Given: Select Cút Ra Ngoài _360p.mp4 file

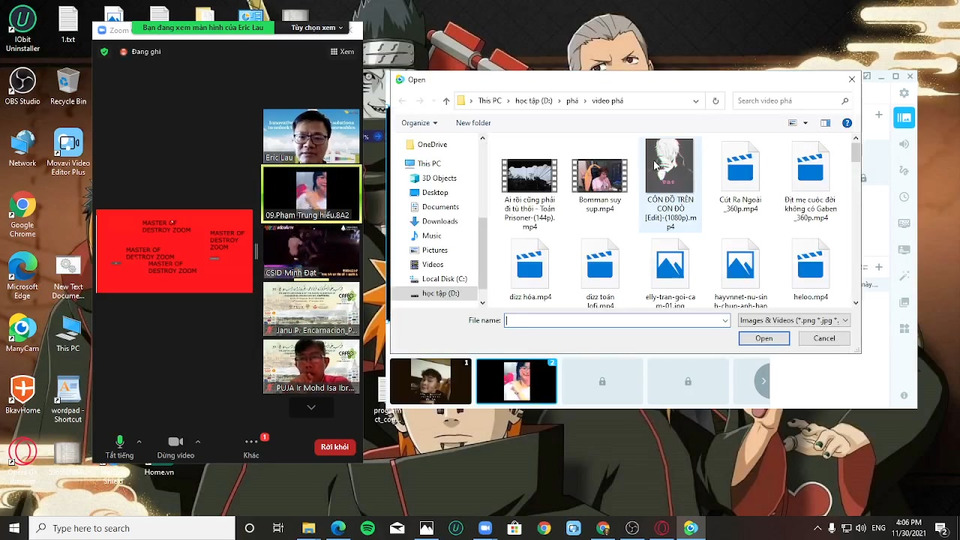Looking at the screenshot, I should click(740, 178).
